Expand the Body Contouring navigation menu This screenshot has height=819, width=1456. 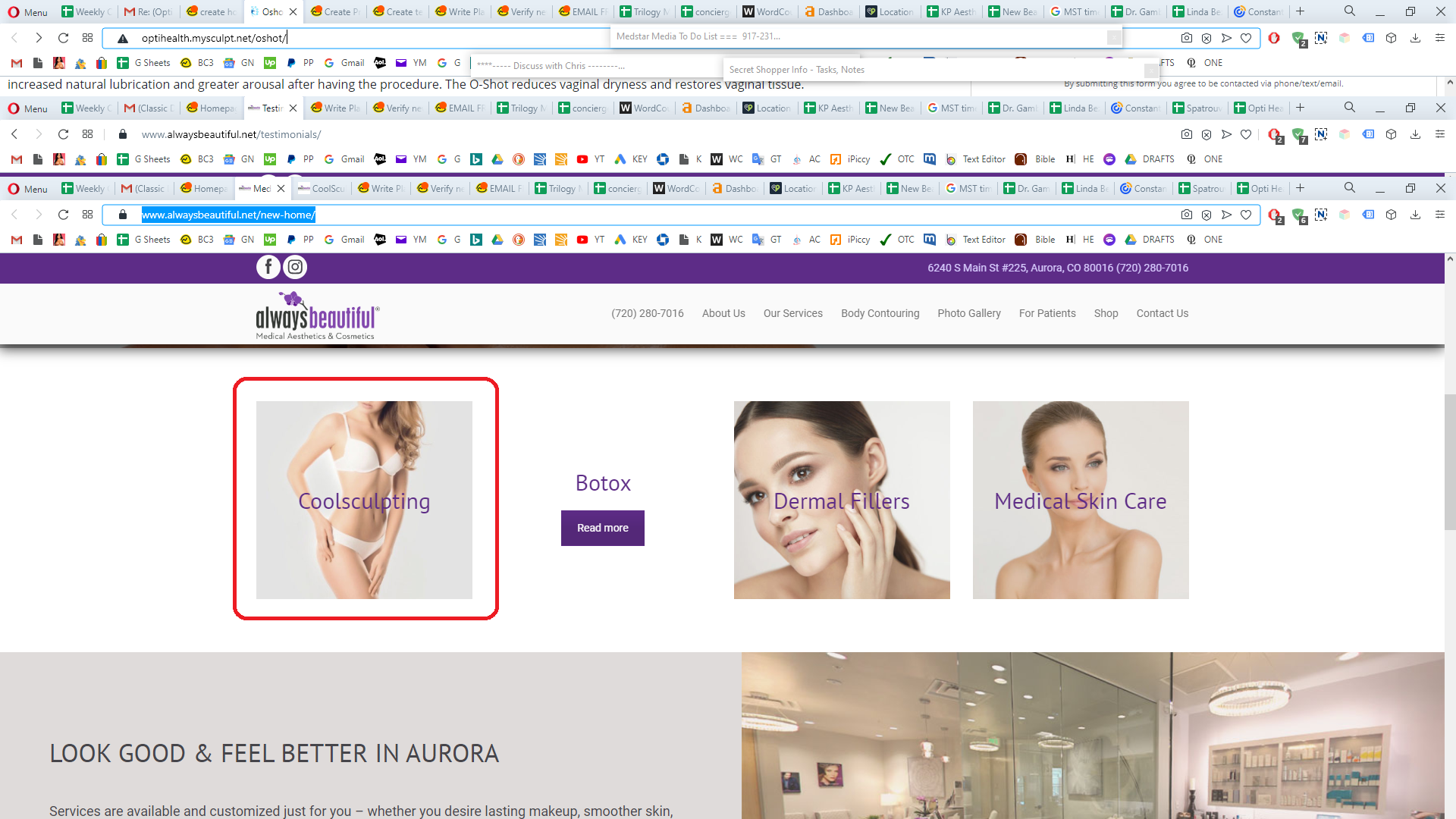pos(880,313)
